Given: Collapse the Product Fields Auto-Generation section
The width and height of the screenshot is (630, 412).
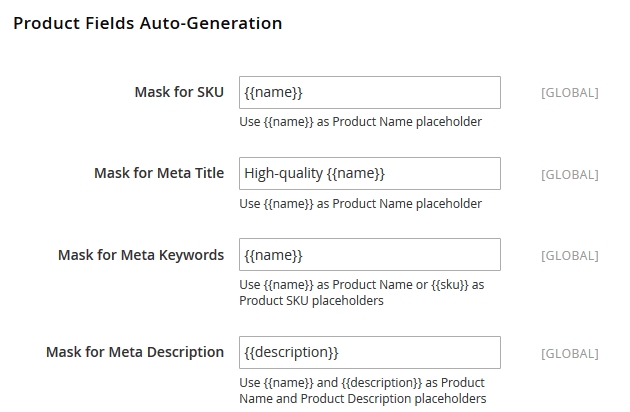Looking at the screenshot, I should pyautogui.click(x=147, y=22).
